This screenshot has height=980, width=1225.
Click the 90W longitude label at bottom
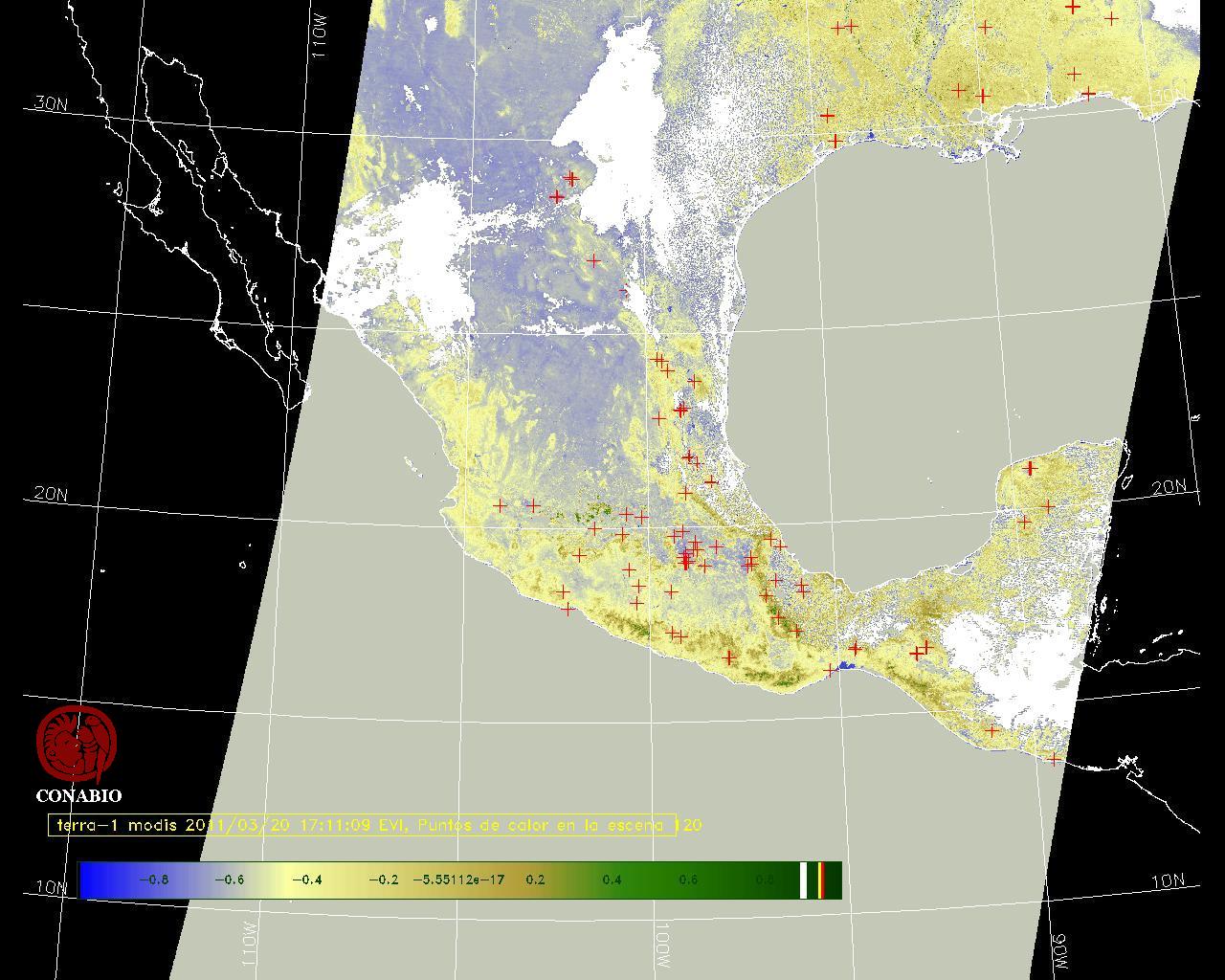[x=1058, y=949]
